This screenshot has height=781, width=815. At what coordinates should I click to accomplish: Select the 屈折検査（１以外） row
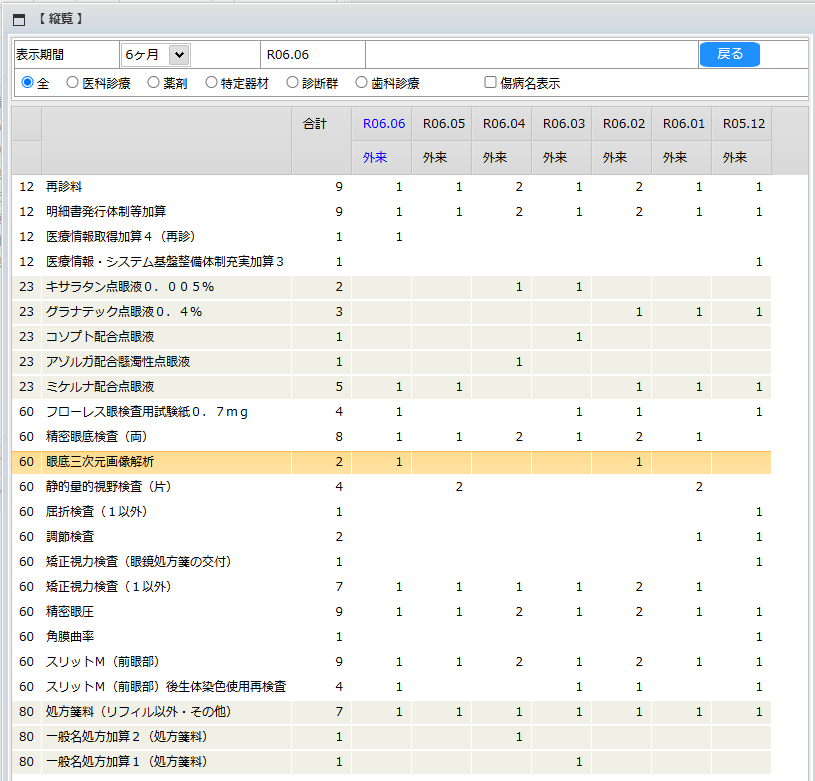[x=391, y=512]
